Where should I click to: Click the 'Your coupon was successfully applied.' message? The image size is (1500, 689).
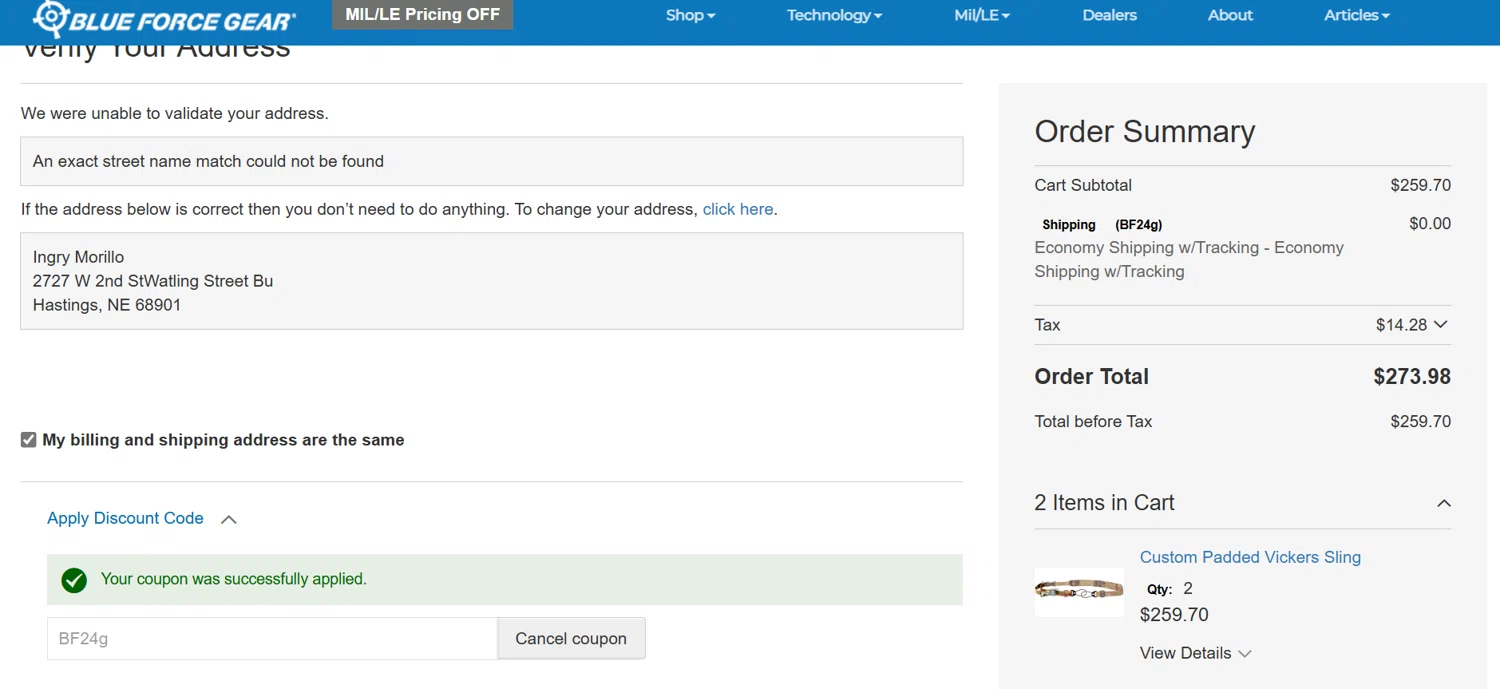pyautogui.click(x=234, y=579)
